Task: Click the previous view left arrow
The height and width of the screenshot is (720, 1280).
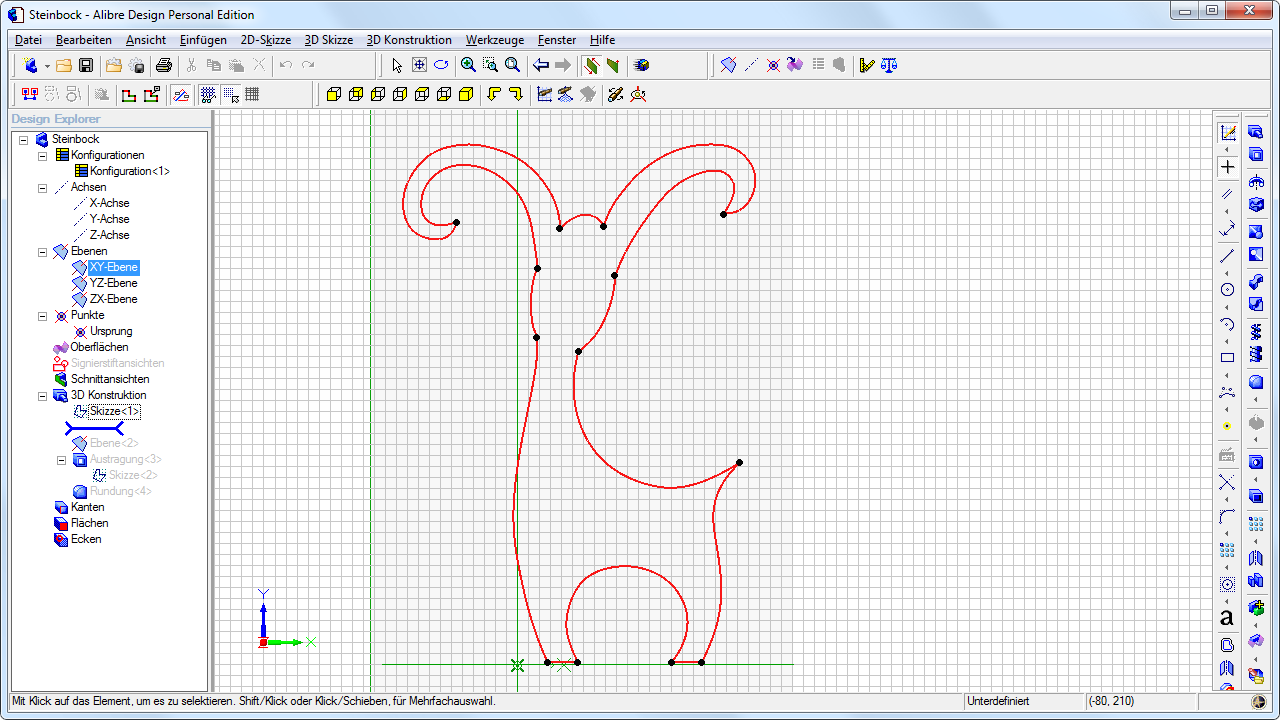Action: point(541,65)
